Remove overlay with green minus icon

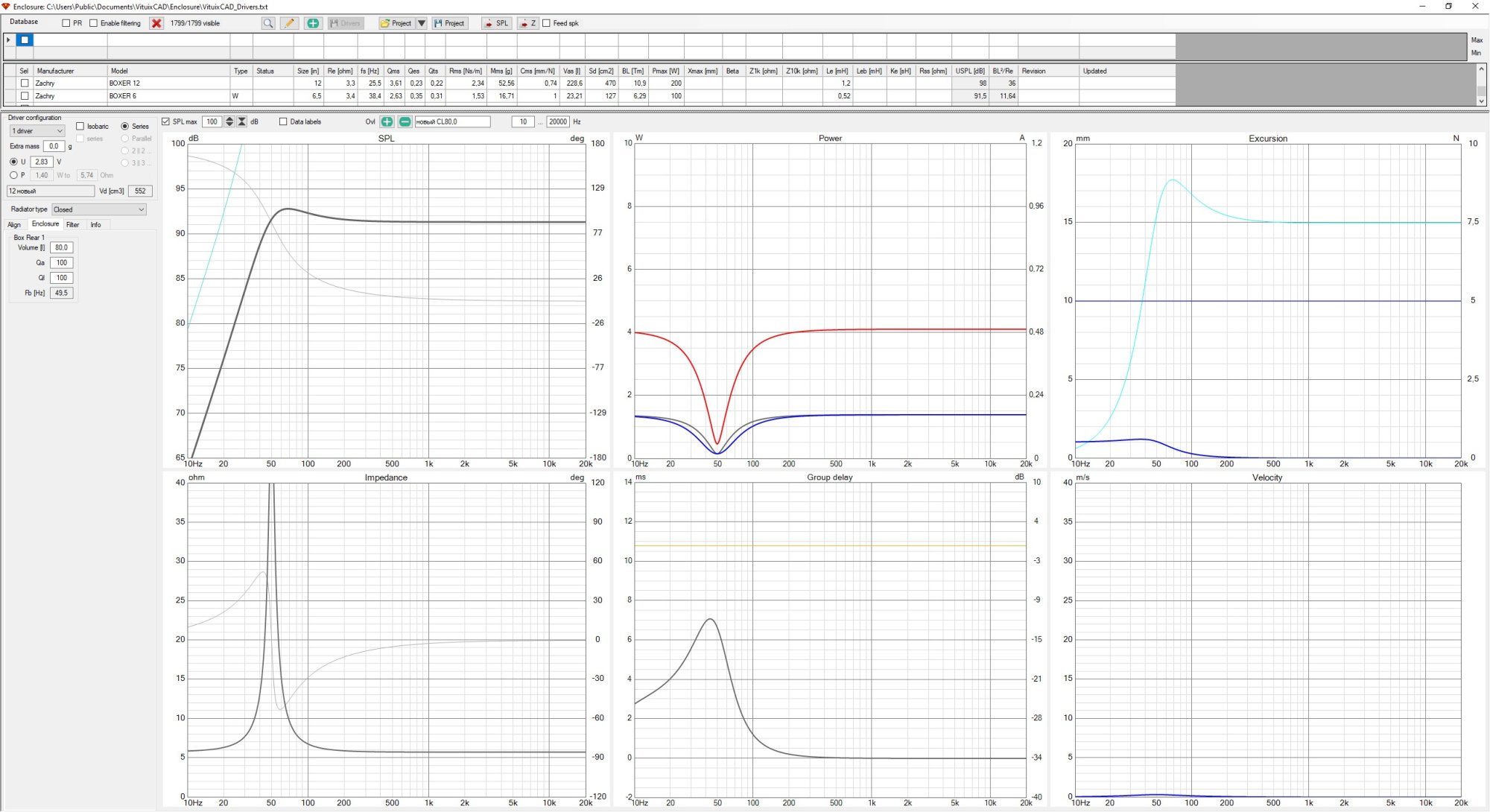405,121
